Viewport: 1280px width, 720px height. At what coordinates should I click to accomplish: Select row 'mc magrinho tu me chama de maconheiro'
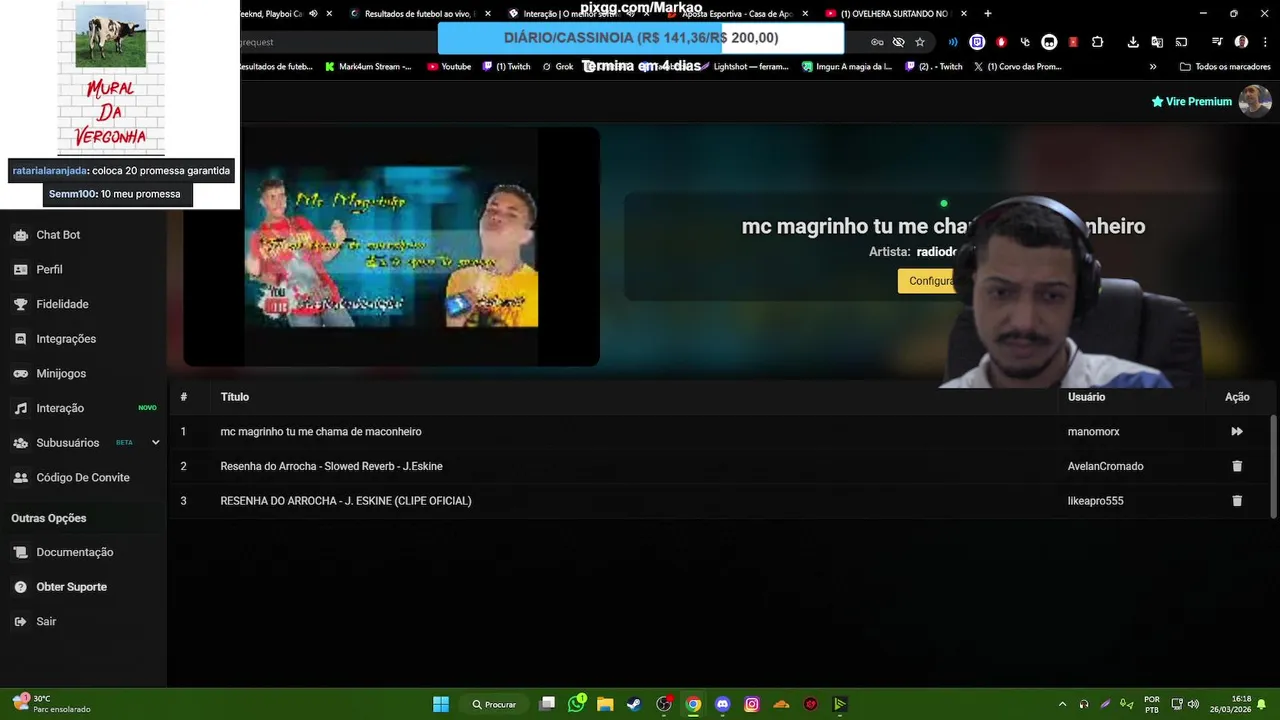720,432
